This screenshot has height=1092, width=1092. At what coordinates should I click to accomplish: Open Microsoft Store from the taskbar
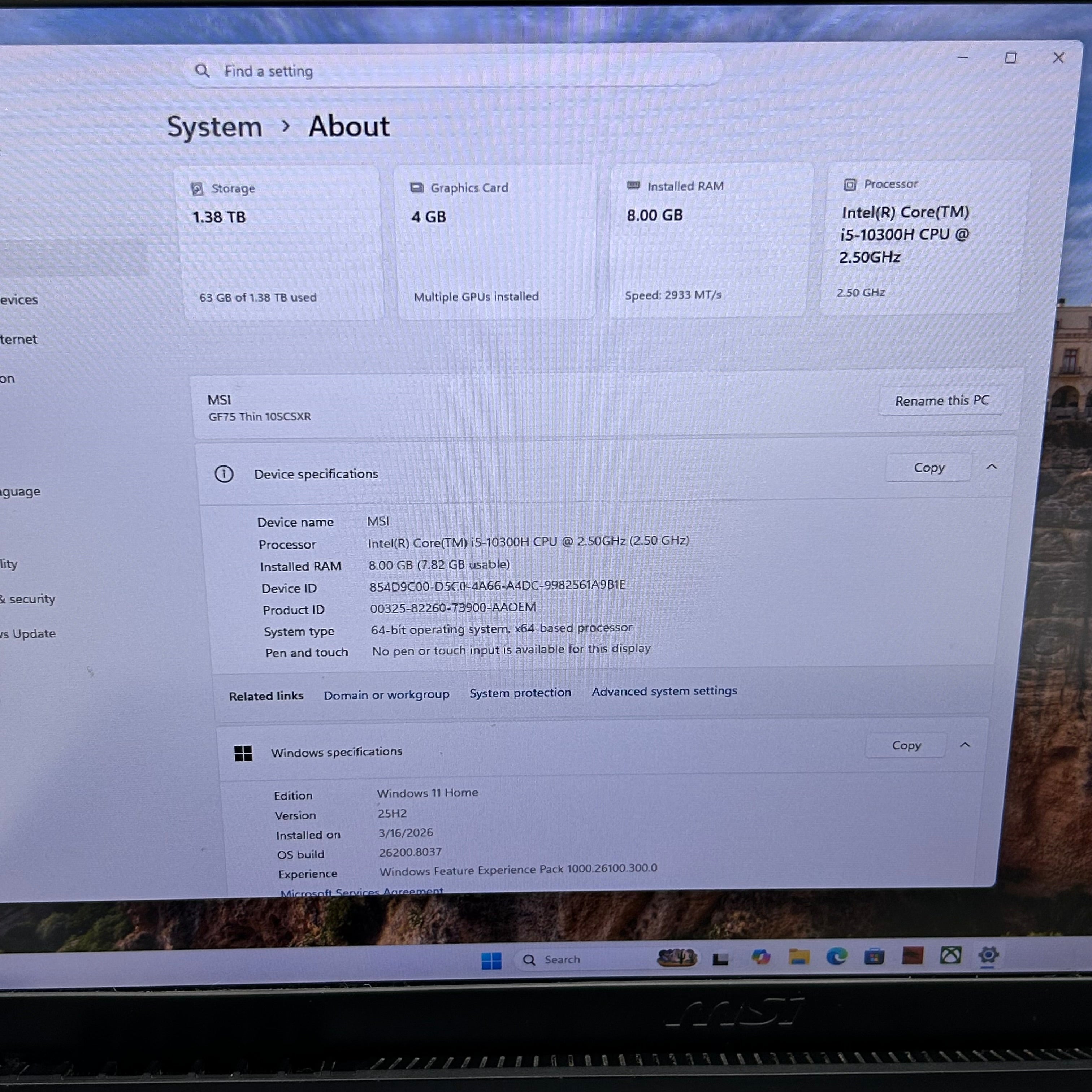tap(874, 956)
